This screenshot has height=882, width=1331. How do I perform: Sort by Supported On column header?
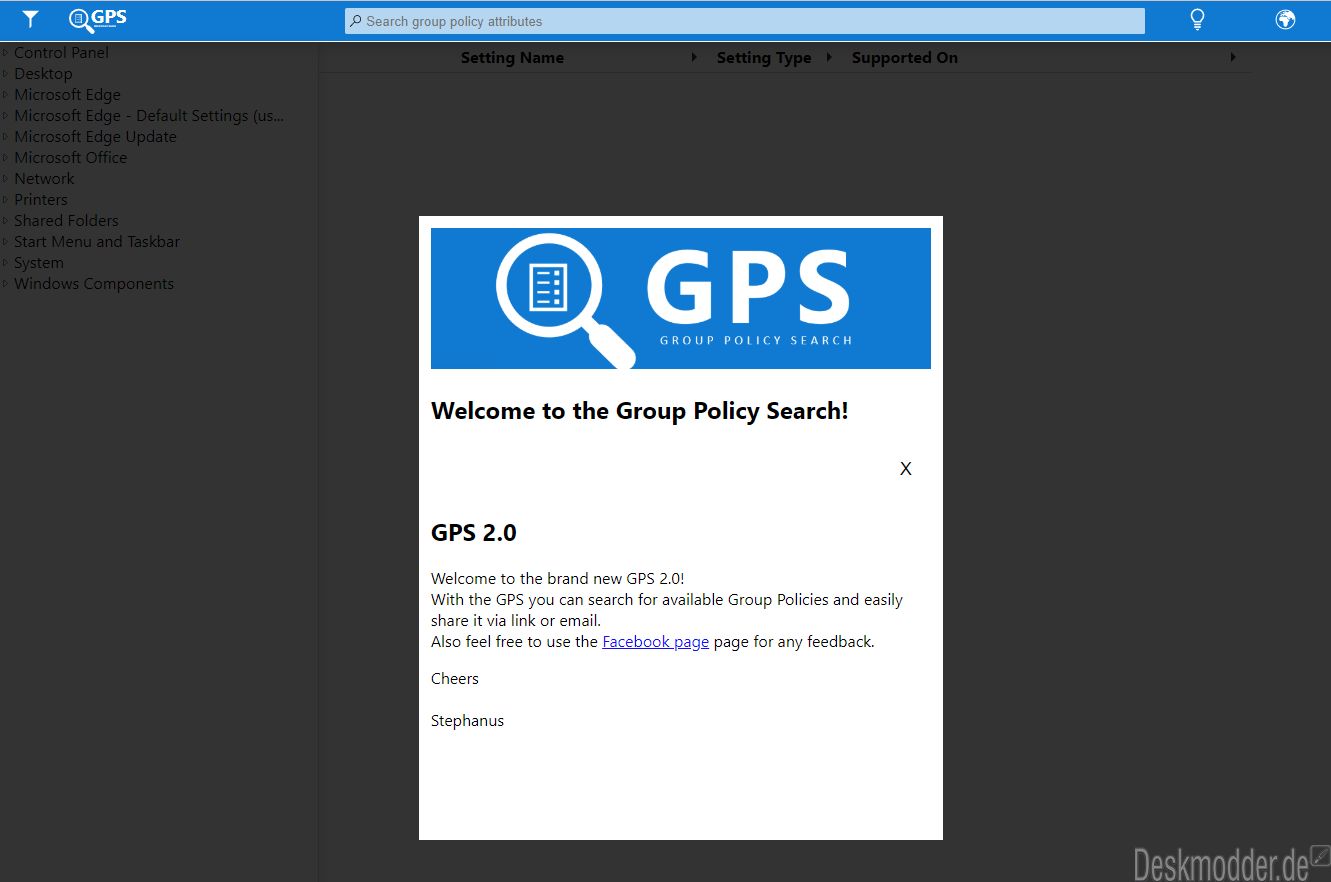coord(905,58)
